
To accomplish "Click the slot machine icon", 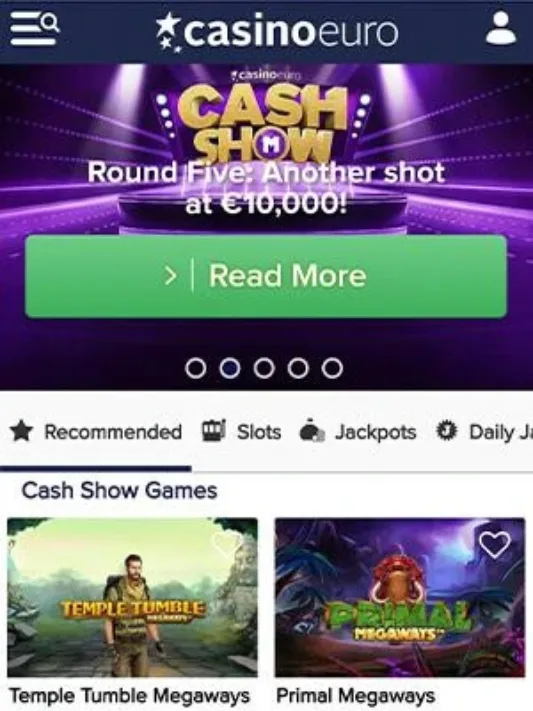I will 213,430.
